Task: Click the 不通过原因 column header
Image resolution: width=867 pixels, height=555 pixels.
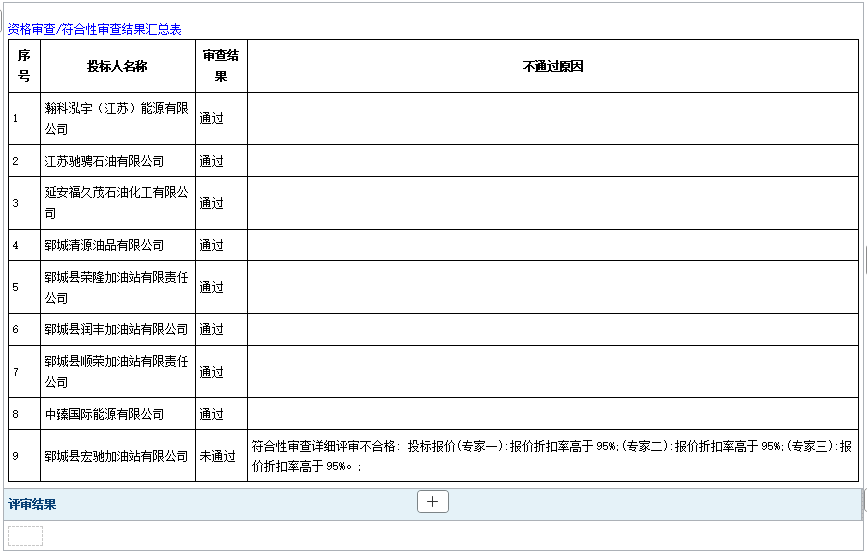Action: point(553,66)
